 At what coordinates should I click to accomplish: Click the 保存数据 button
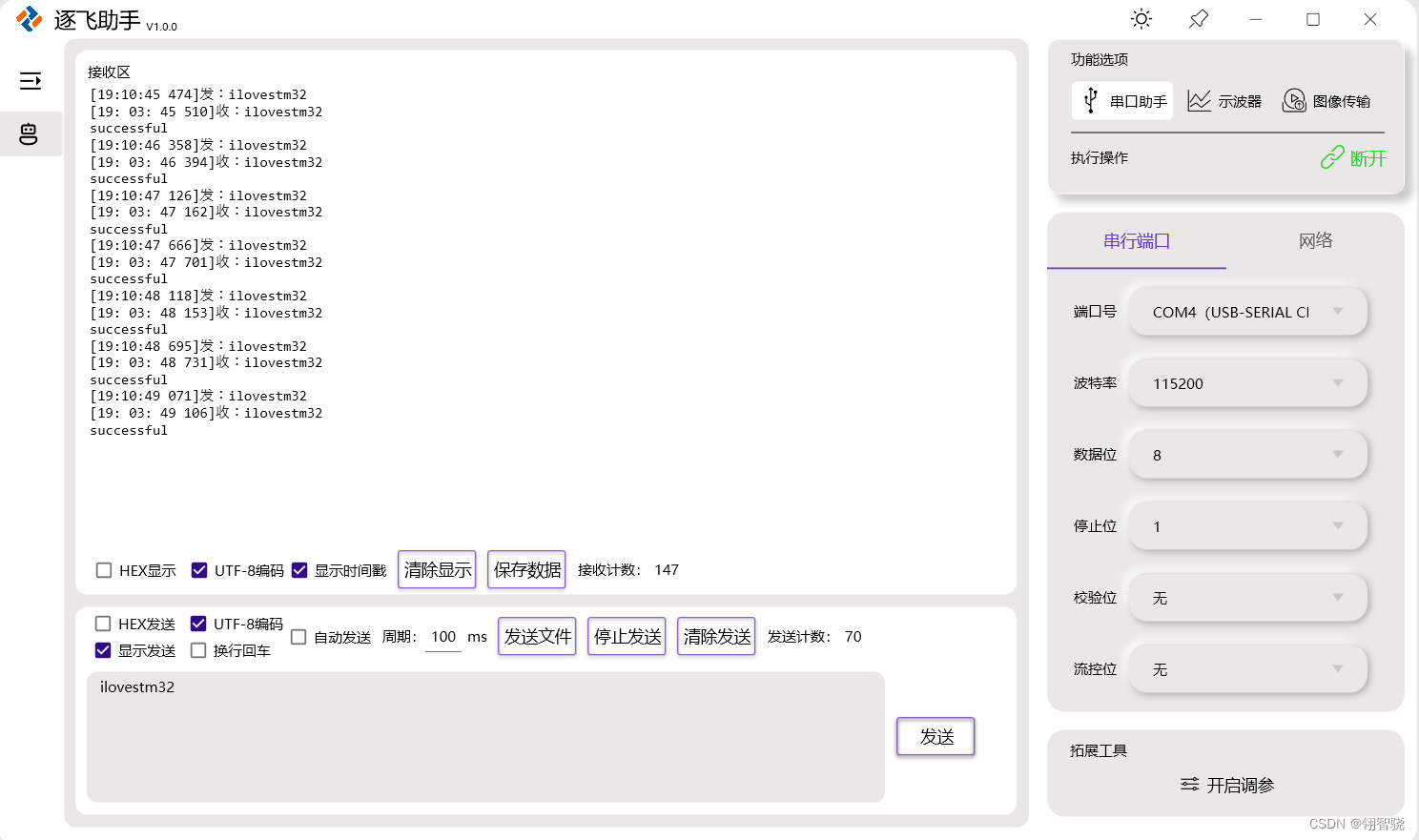[526, 569]
